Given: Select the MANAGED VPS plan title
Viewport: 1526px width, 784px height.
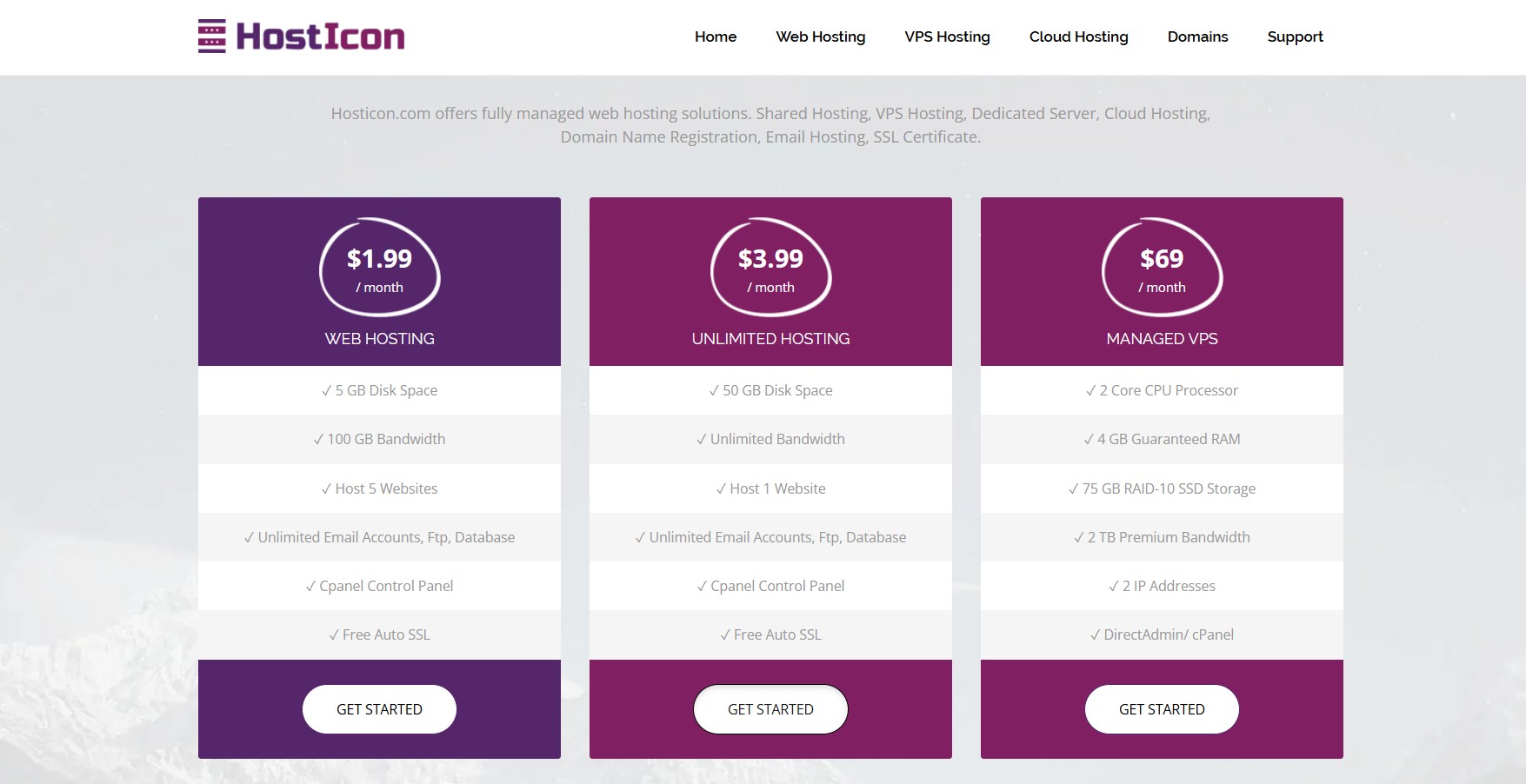Looking at the screenshot, I should click(x=1162, y=339).
